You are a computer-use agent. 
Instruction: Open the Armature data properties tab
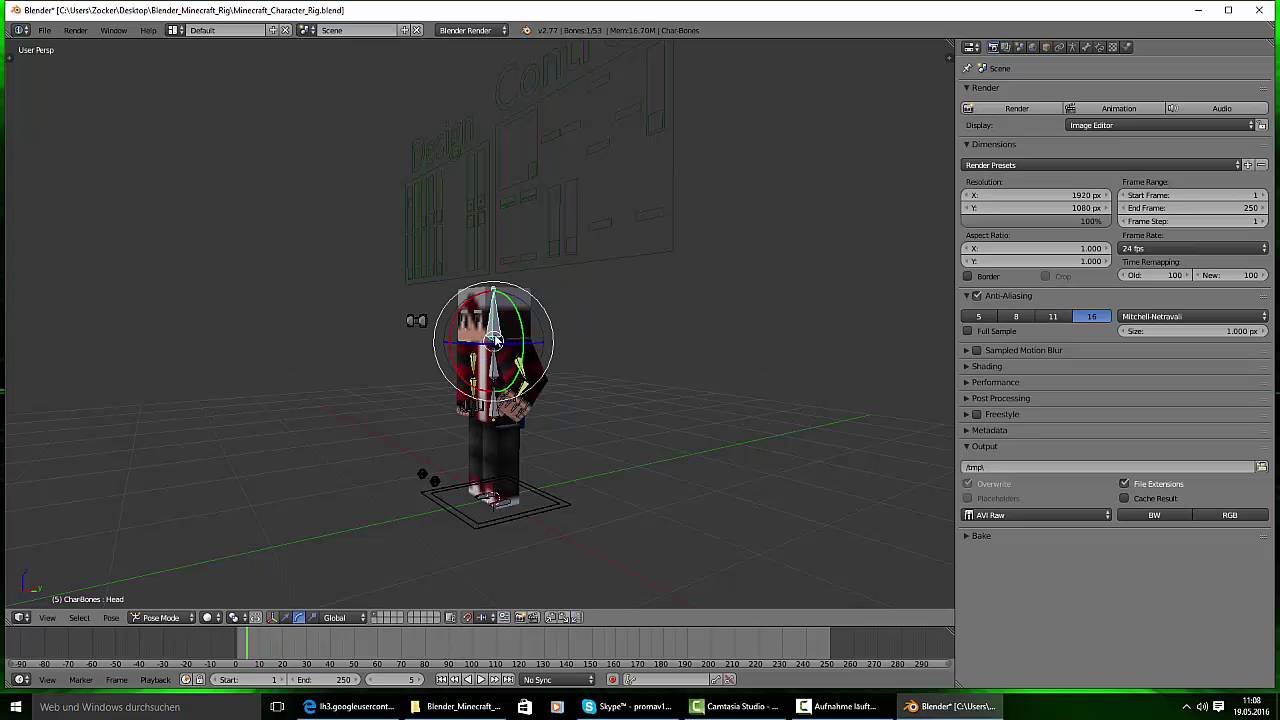(x=1072, y=47)
